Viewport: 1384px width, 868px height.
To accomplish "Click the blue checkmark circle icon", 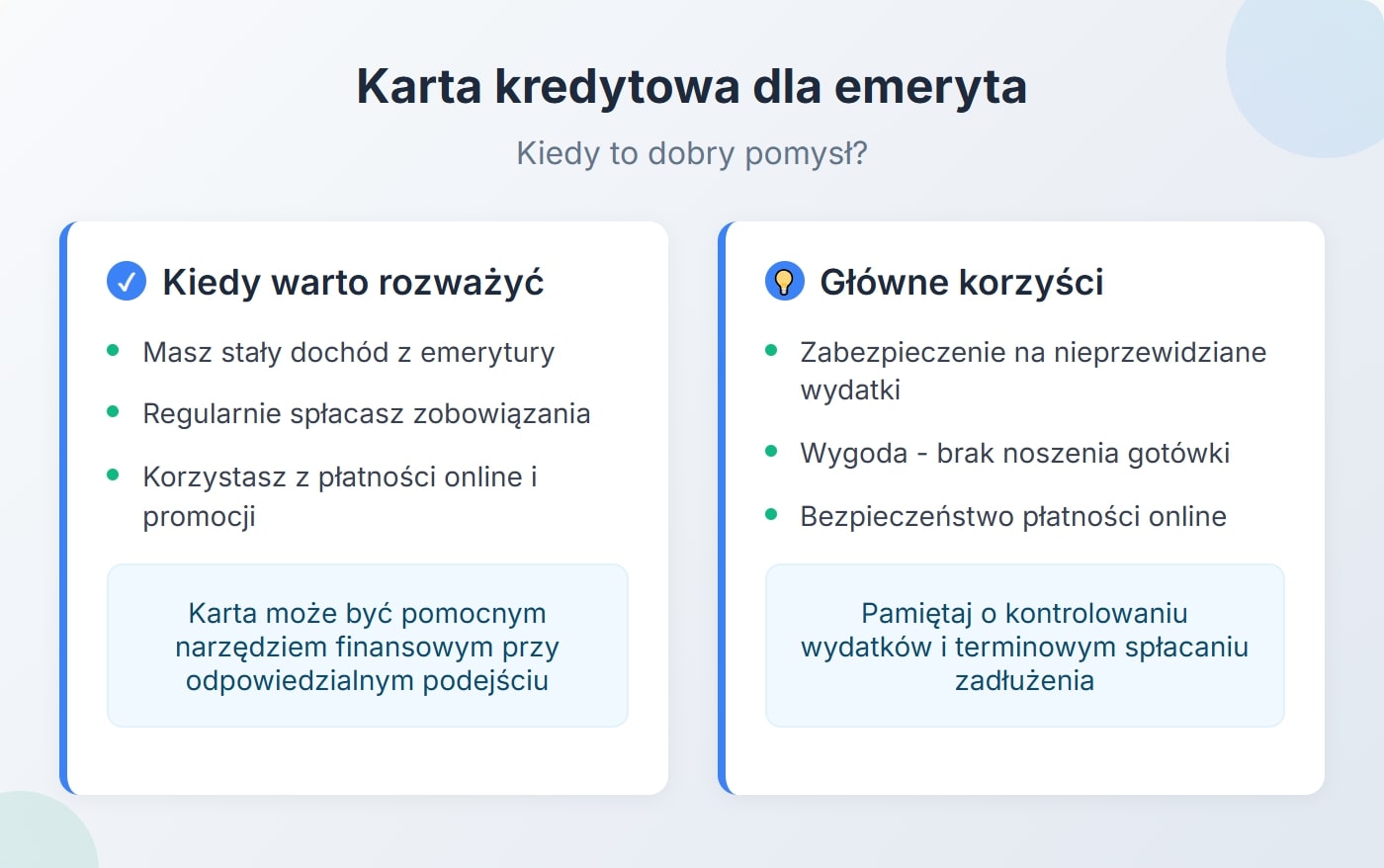I will (126, 281).
